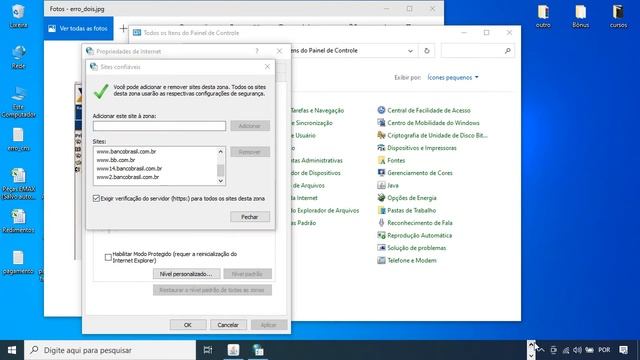Select the Rendimentos desktop file
Viewport: 640px width, 360px height.
[x=18, y=221]
